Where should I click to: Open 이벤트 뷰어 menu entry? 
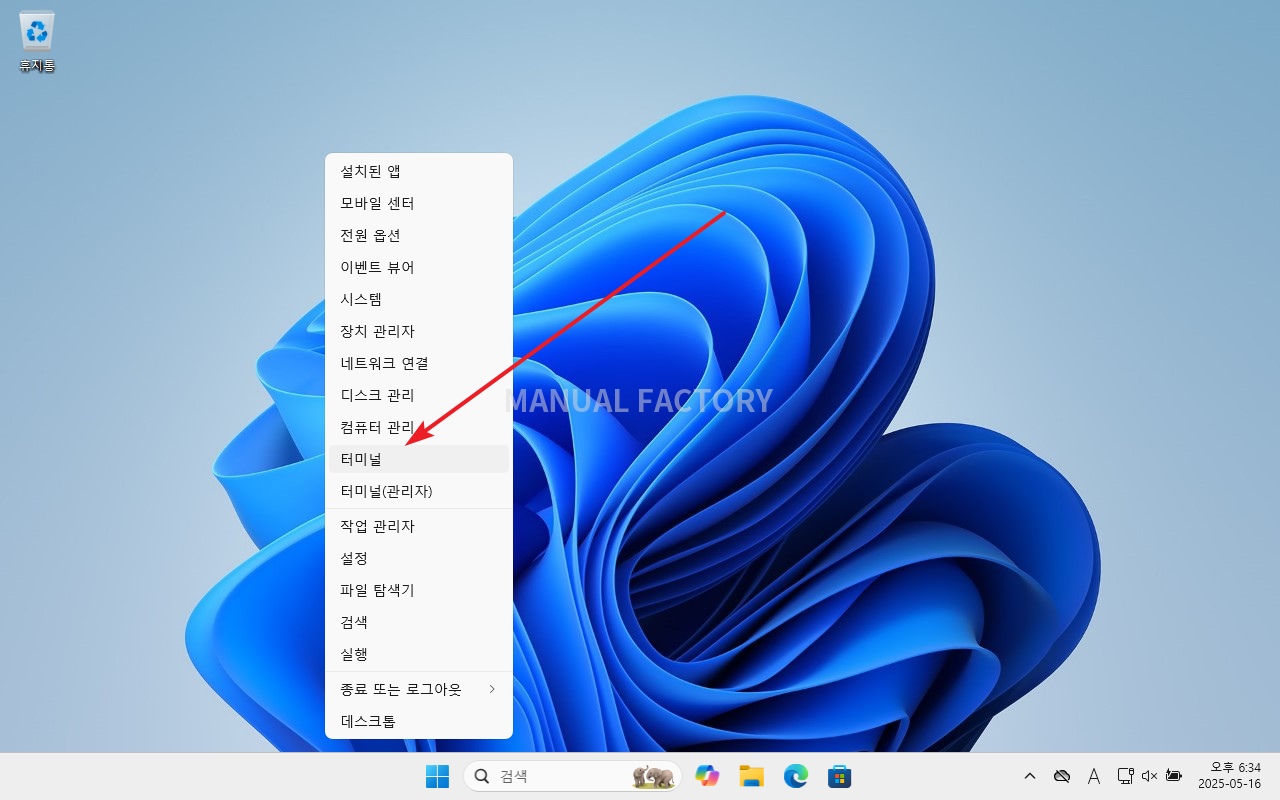click(x=419, y=268)
